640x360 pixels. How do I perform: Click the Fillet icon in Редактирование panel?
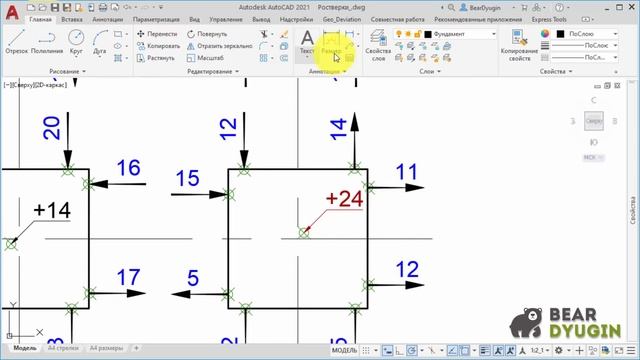pyautogui.click(x=264, y=46)
